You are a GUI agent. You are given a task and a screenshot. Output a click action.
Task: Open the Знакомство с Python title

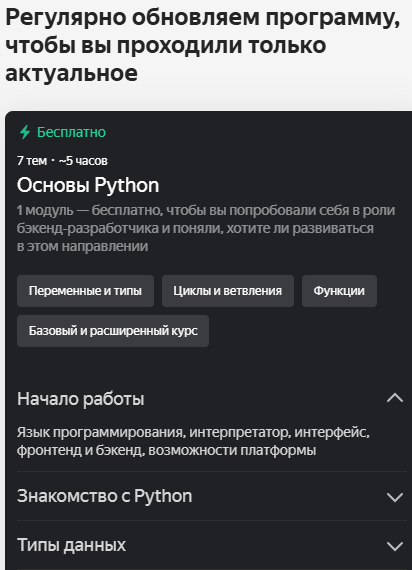coord(105,496)
